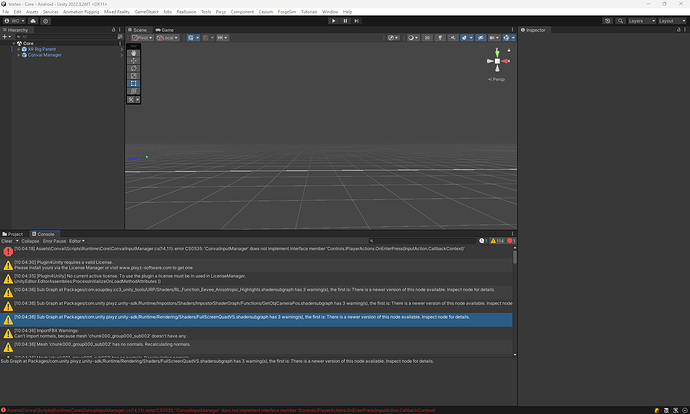Image resolution: width=690 pixels, height=414 pixels.
Task: Toggle scene lighting
Action: coord(440,38)
